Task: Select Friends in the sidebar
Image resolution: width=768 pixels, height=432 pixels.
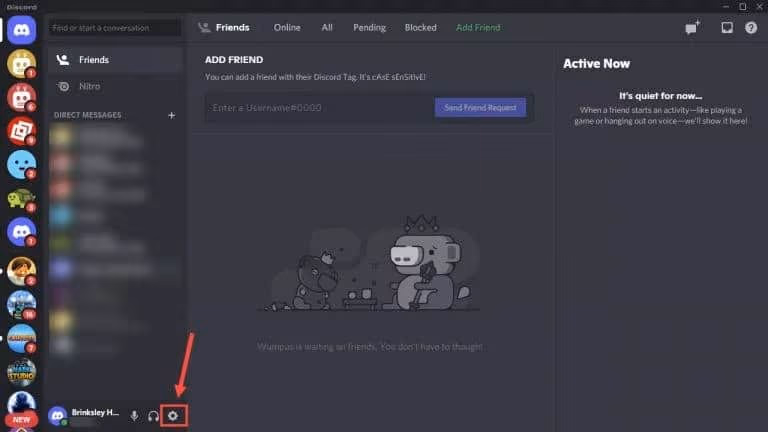Action: coord(115,60)
